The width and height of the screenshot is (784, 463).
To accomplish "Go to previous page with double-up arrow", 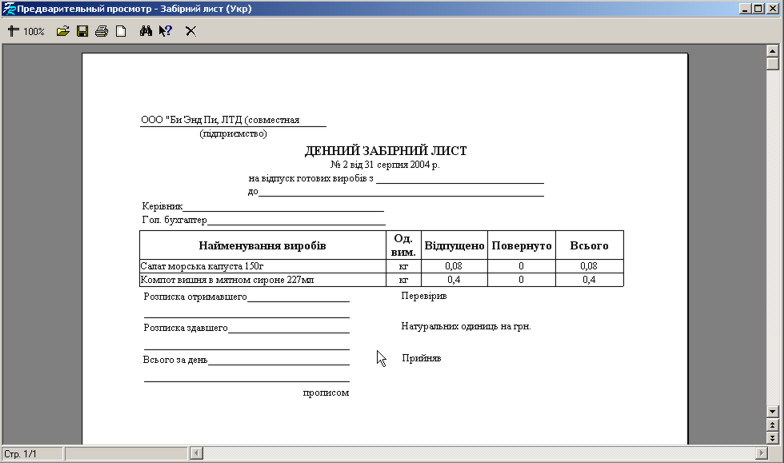I will pyautogui.click(x=773, y=425).
